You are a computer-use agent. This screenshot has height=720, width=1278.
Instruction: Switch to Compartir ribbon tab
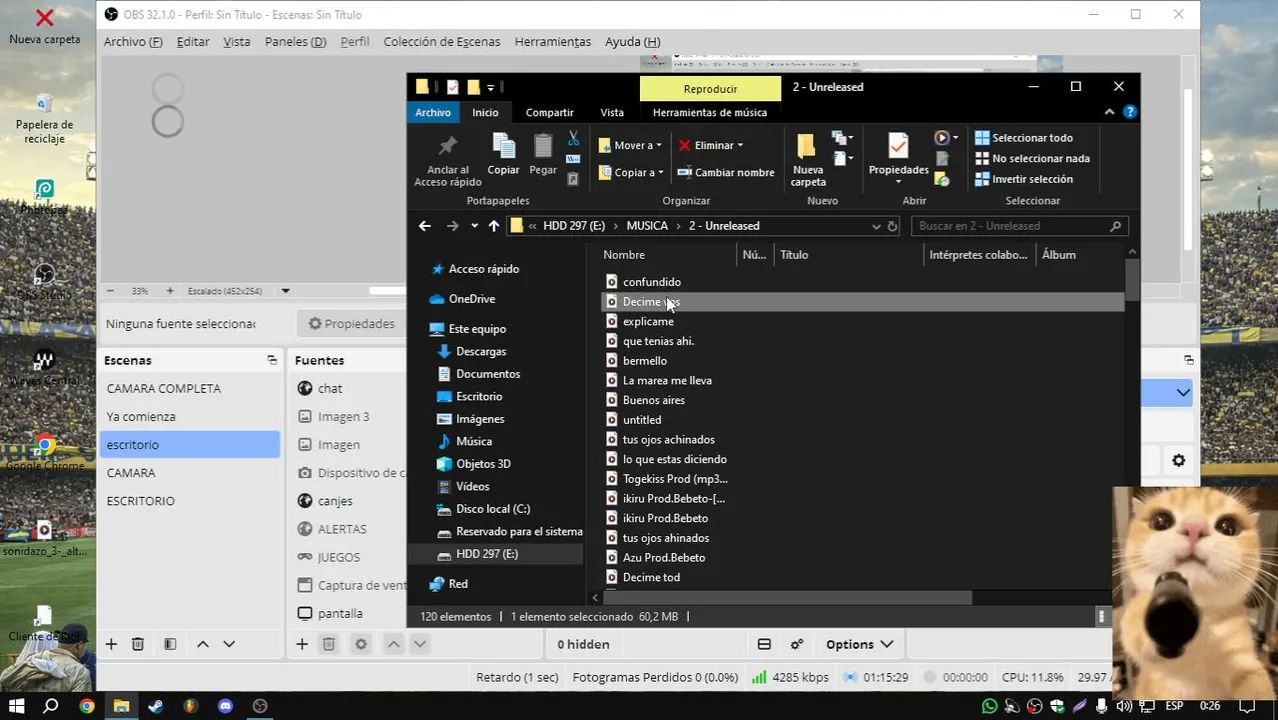coord(550,112)
